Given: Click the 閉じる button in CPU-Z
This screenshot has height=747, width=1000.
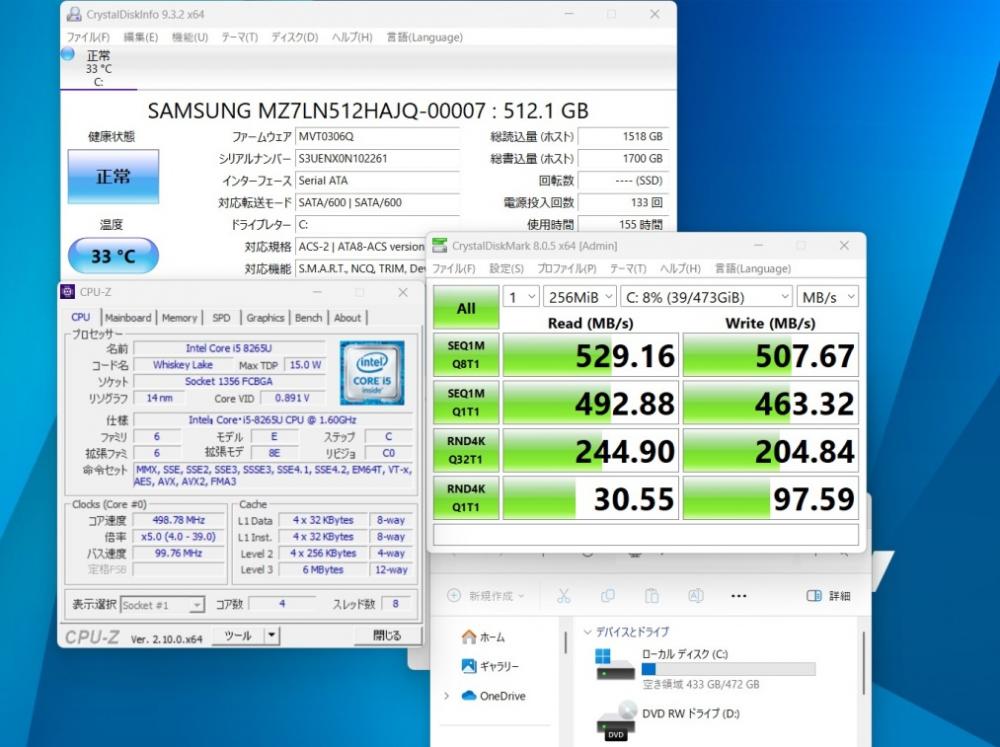Looking at the screenshot, I should point(387,635).
